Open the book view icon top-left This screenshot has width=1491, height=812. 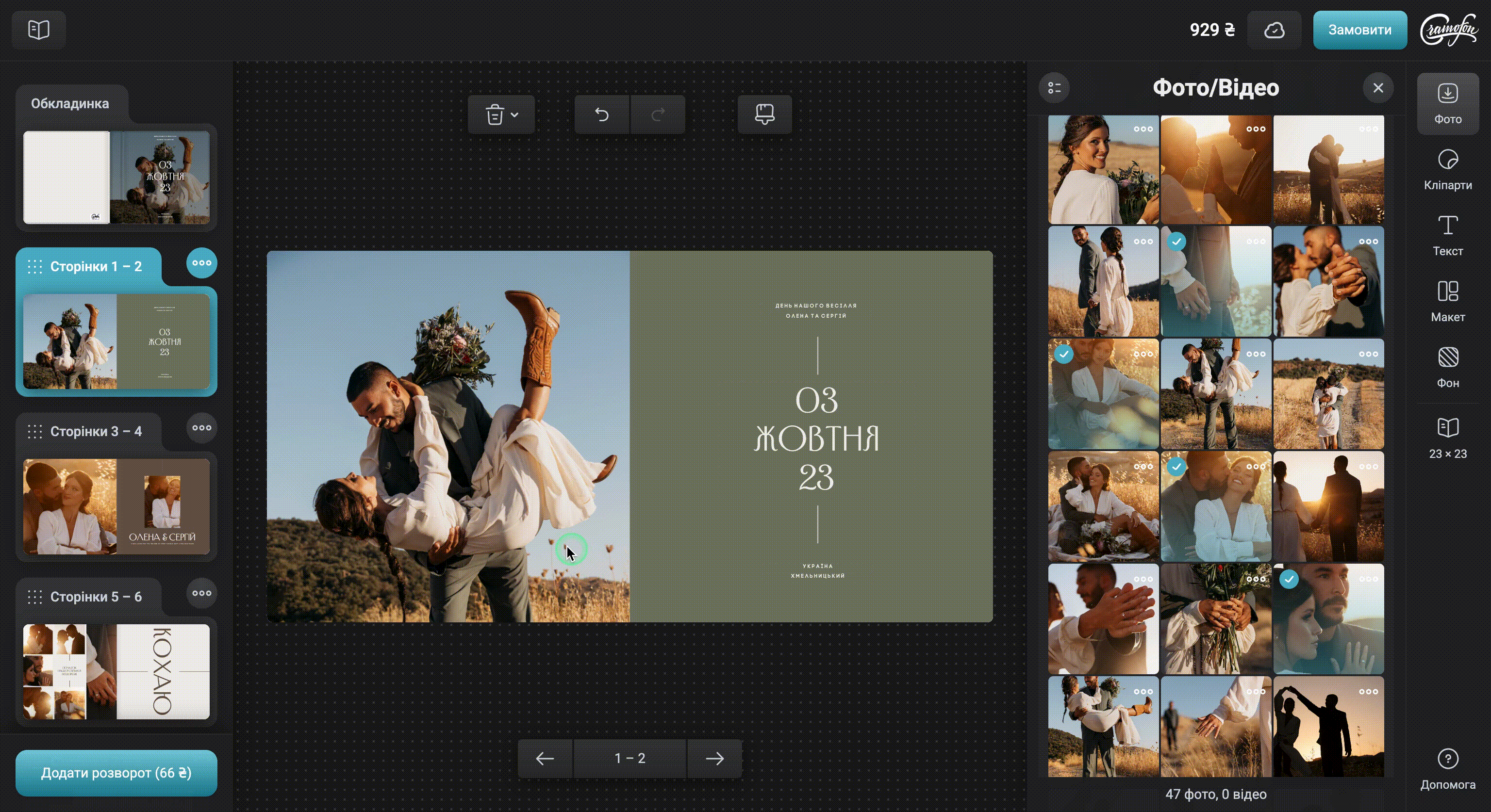[39, 30]
